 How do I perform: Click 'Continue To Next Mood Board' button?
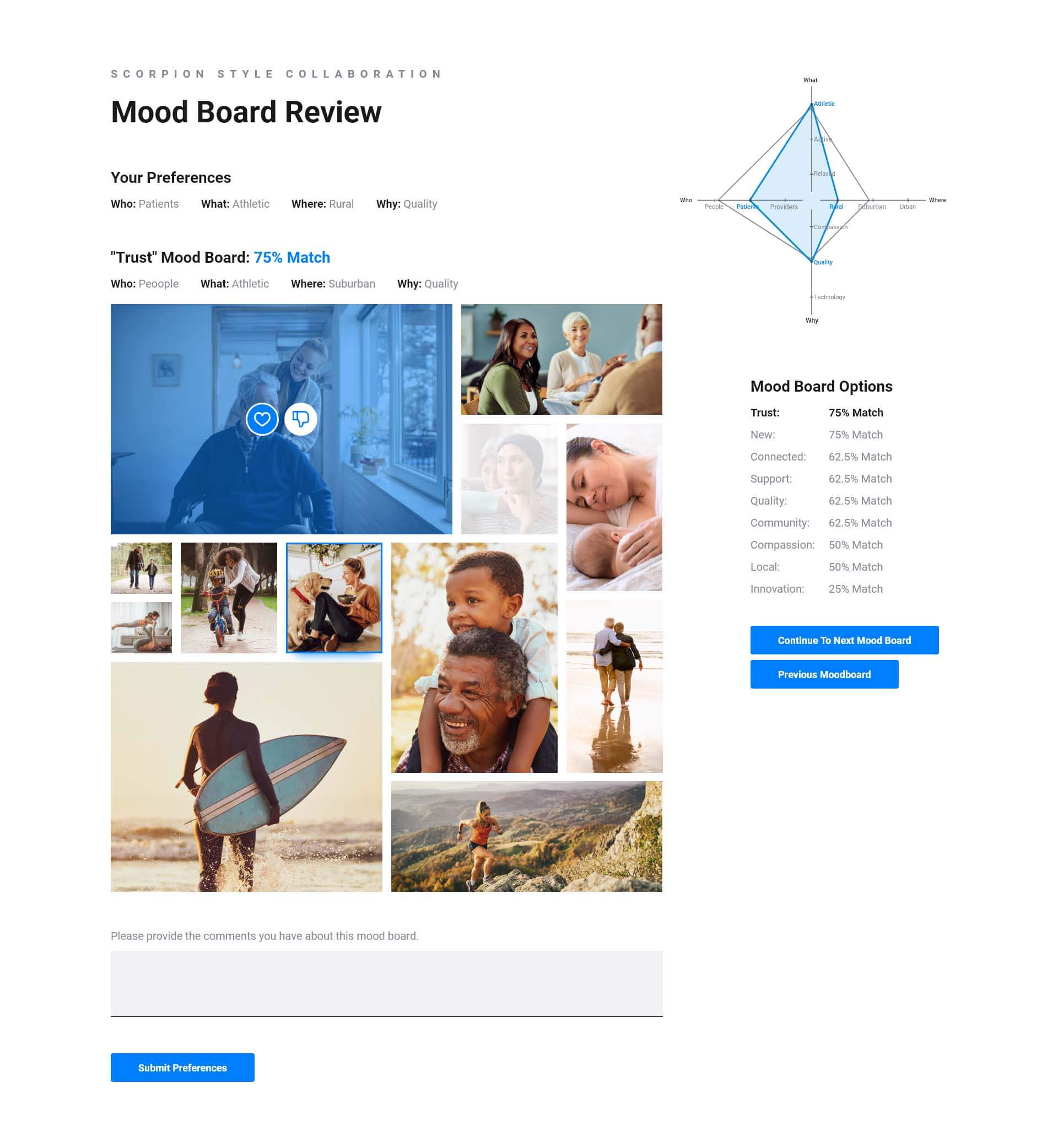coord(844,640)
